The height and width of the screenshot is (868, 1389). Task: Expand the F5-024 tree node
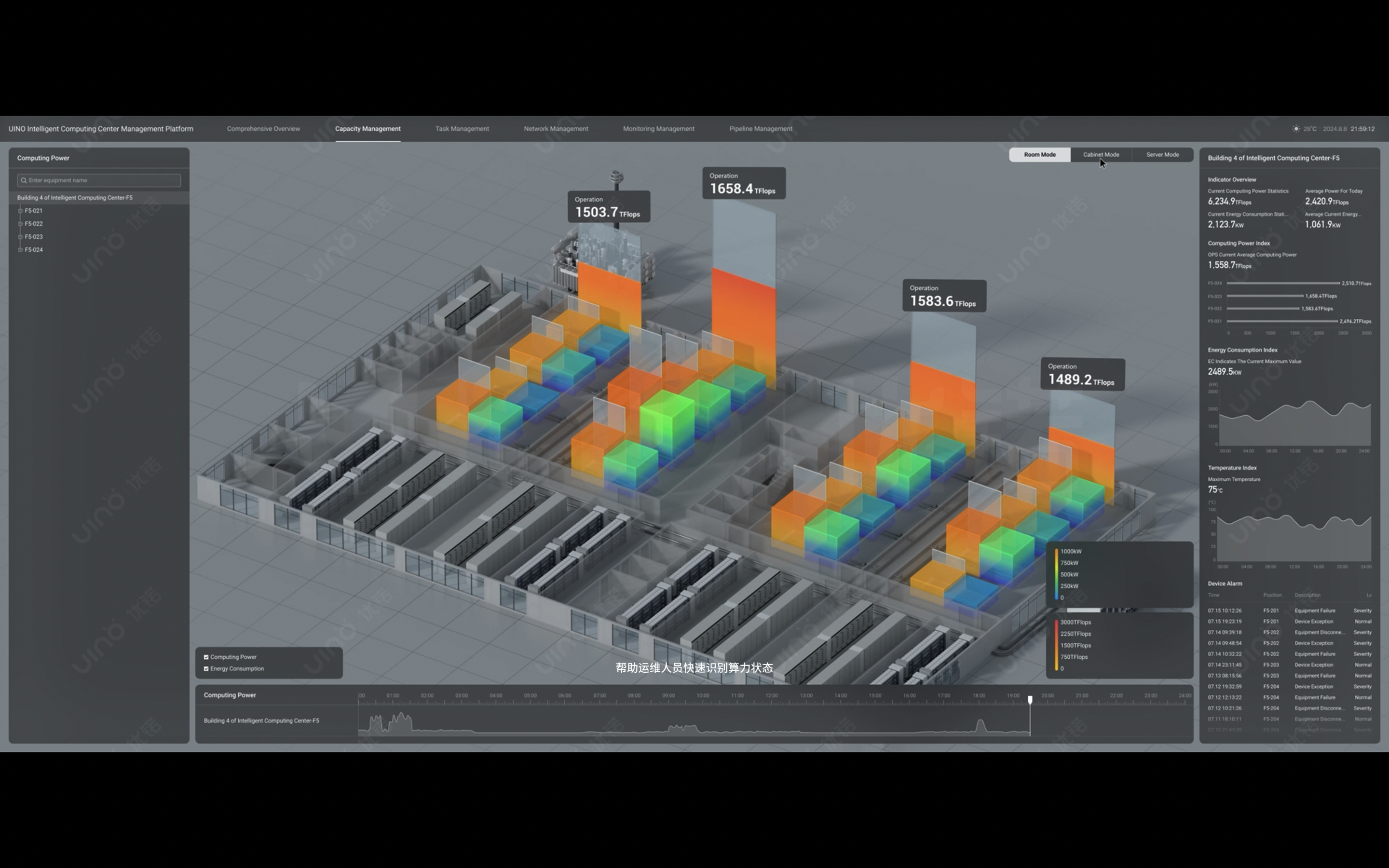click(20, 250)
